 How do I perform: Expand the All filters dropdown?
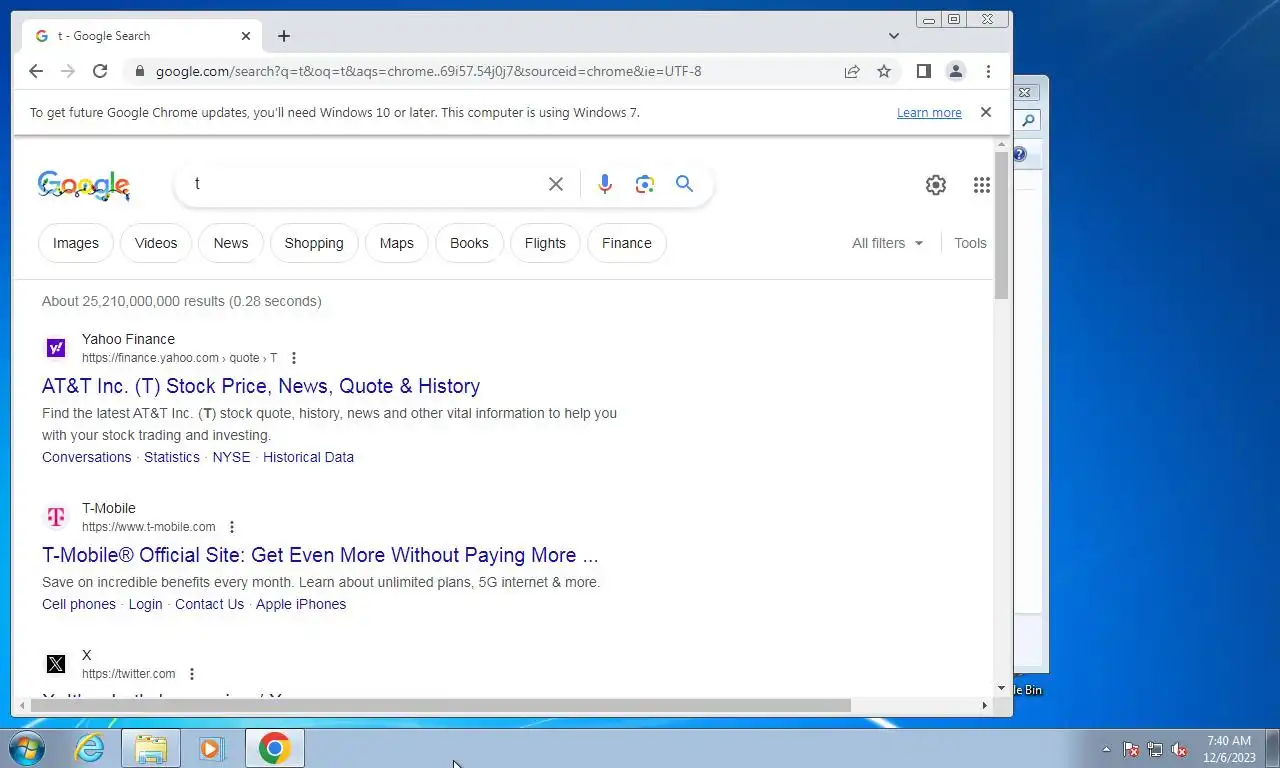click(x=888, y=243)
